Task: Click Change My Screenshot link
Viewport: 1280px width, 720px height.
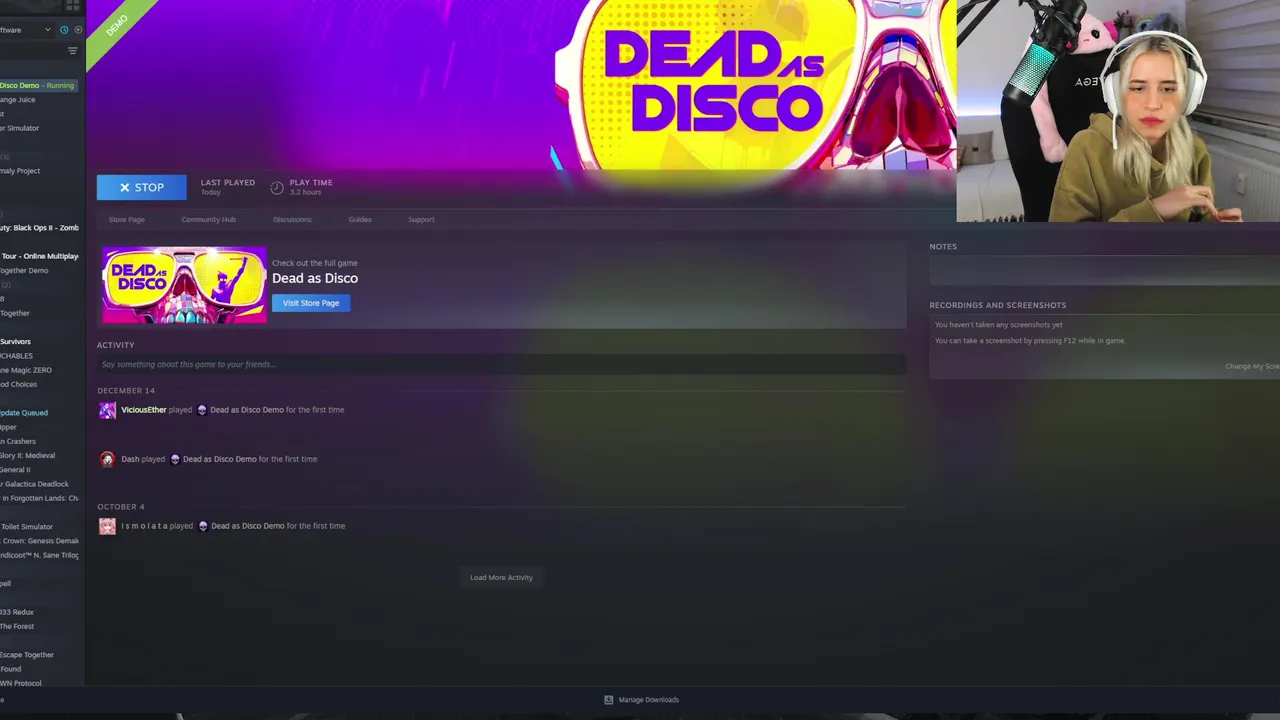Action: click(x=1252, y=366)
